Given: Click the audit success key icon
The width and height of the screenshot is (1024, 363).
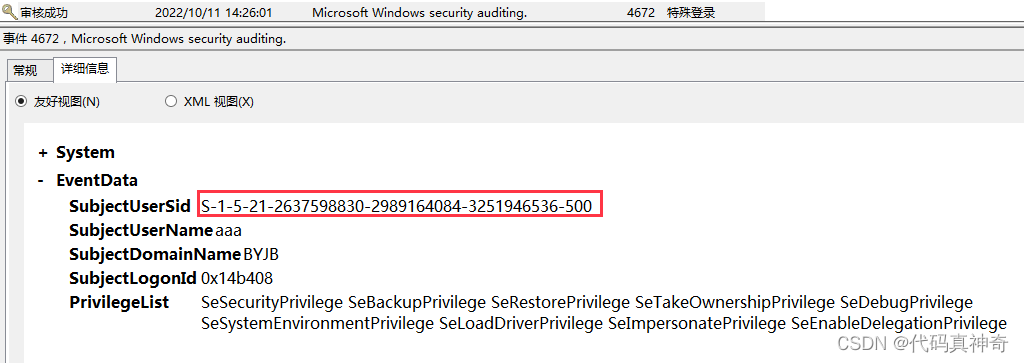Looking at the screenshot, I should click(10, 12).
